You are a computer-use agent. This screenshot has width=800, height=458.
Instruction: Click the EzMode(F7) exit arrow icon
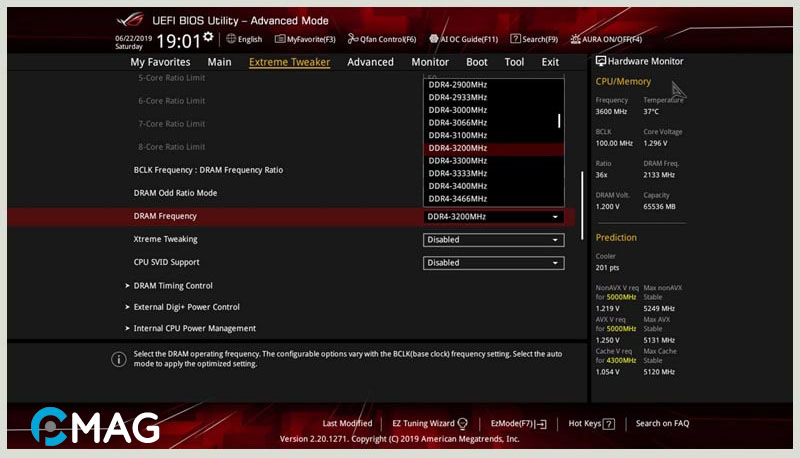(x=541, y=424)
